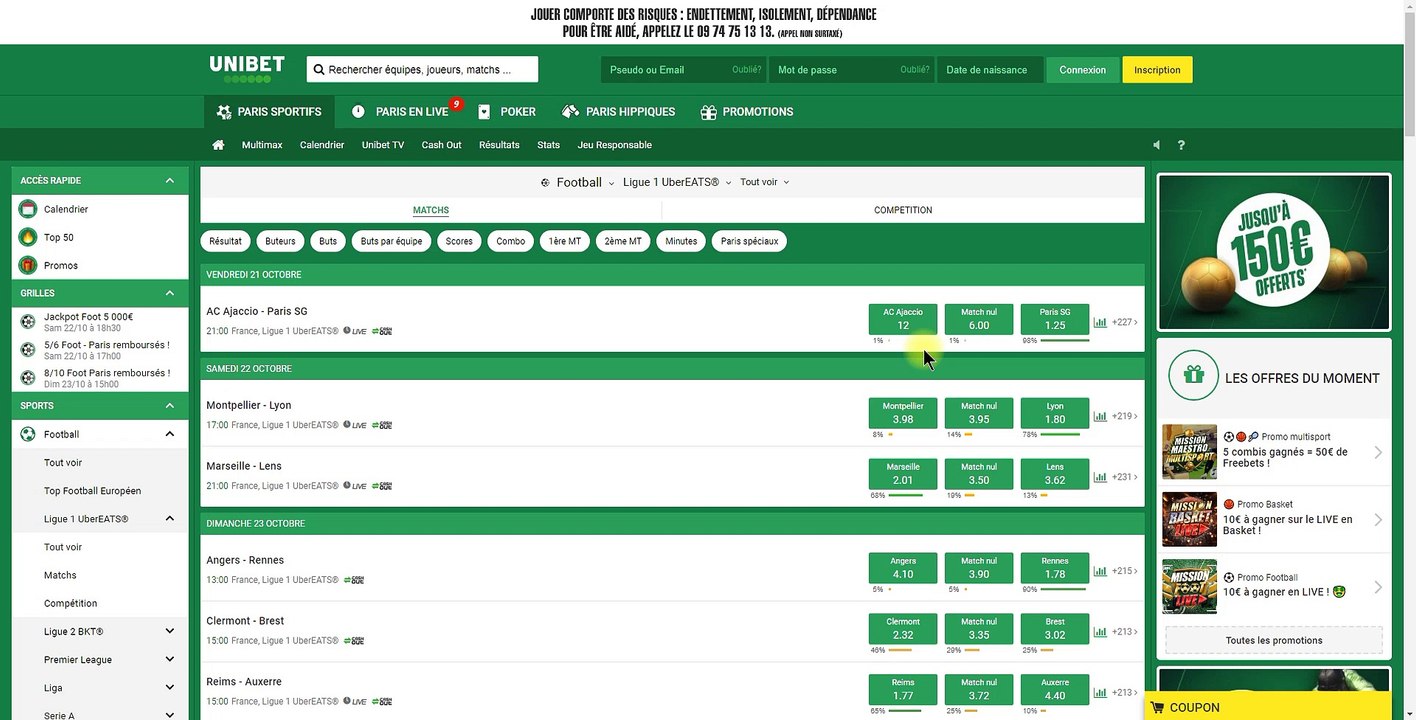Select the 1ère MT filter pill
This screenshot has height=720, width=1416.
click(x=565, y=241)
